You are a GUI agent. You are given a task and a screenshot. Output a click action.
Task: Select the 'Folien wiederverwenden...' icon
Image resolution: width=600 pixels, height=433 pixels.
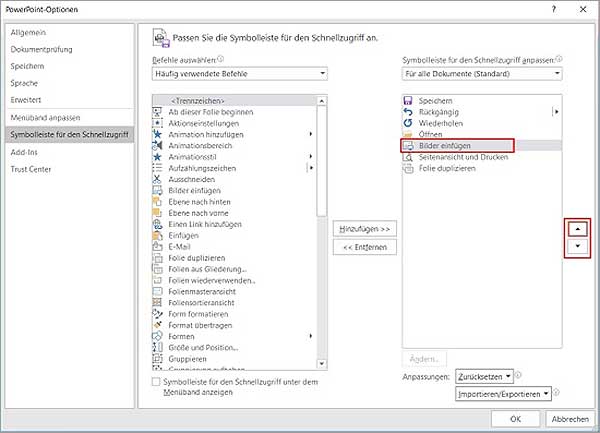coord(157,280)
